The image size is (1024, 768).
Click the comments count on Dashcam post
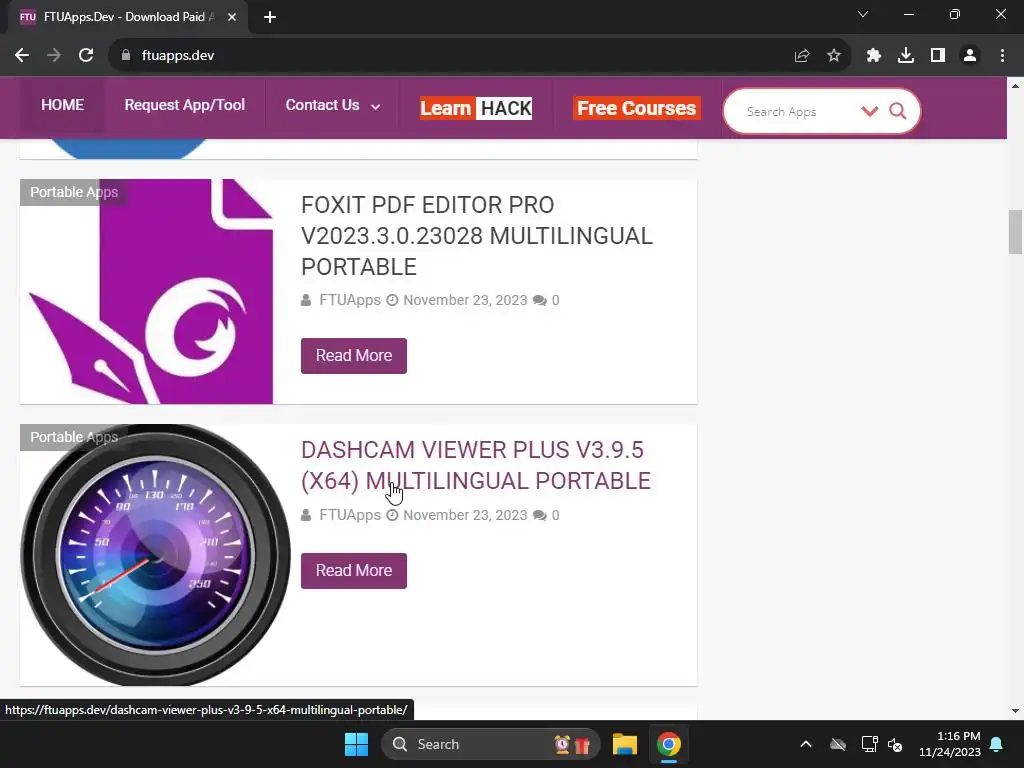(547, 515)
